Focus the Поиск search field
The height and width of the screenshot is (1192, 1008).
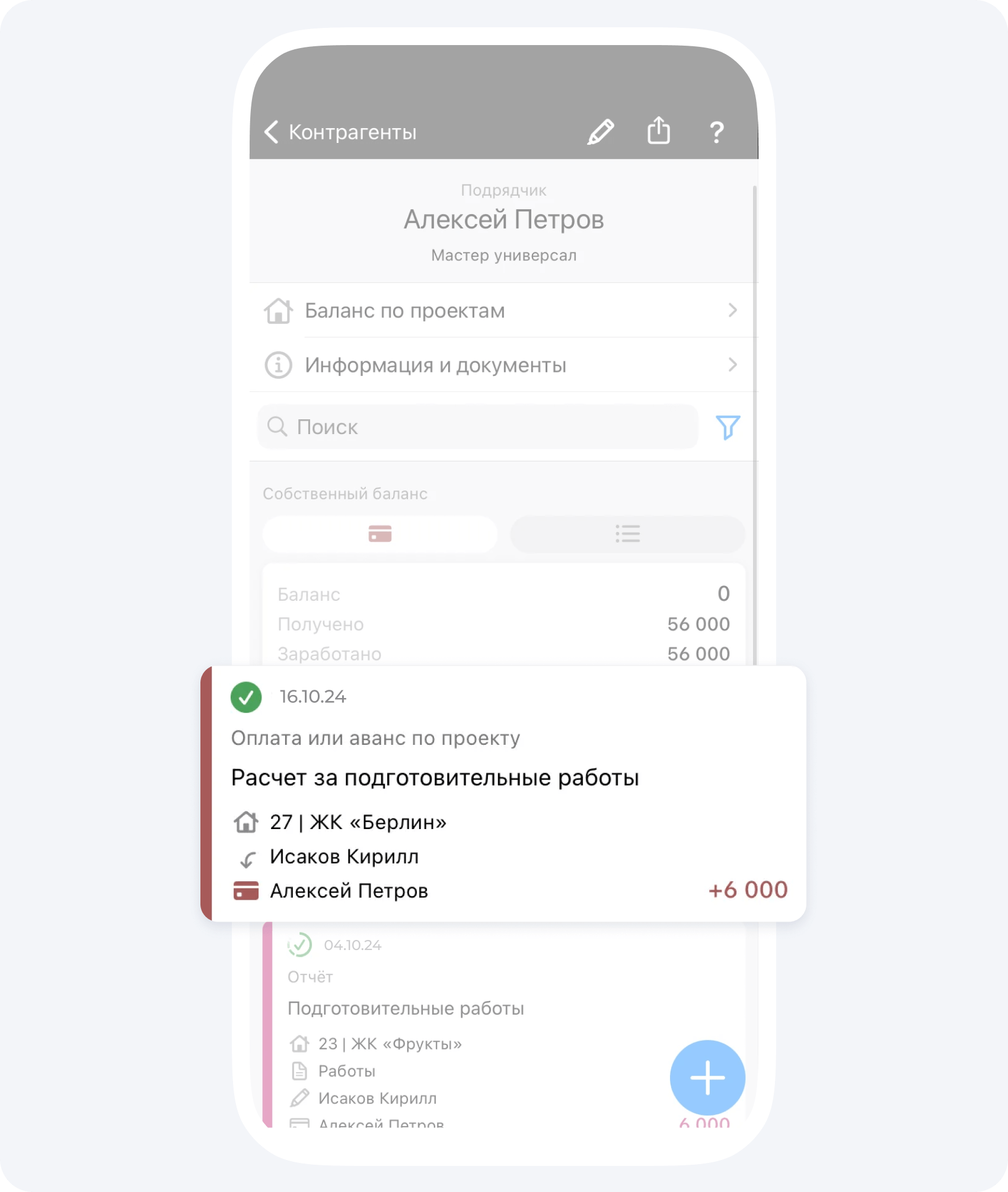point(478,427)
